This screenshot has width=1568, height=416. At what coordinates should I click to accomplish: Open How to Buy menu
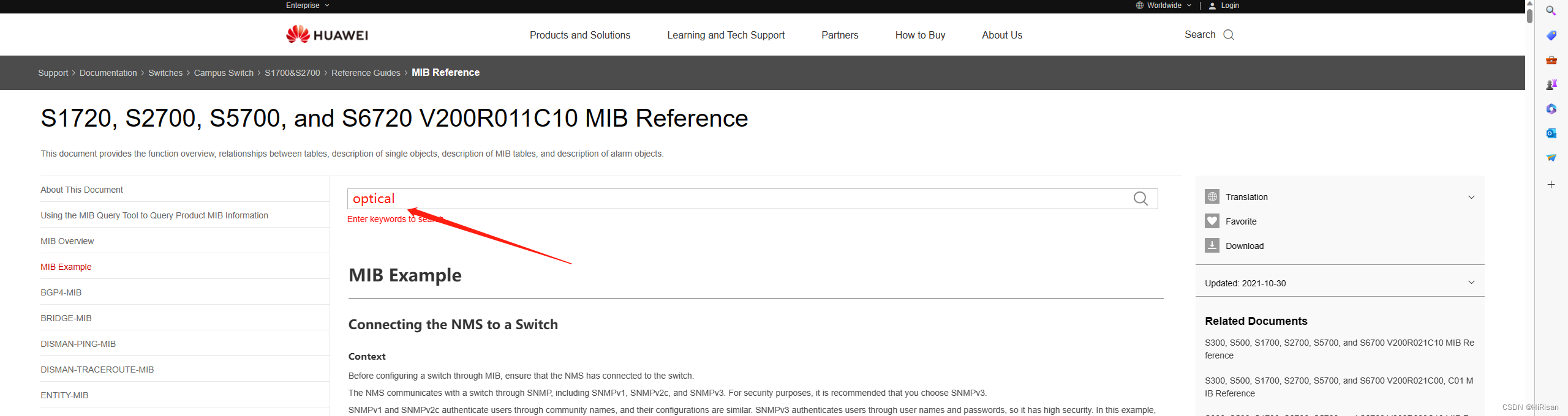tap(920, 35)
